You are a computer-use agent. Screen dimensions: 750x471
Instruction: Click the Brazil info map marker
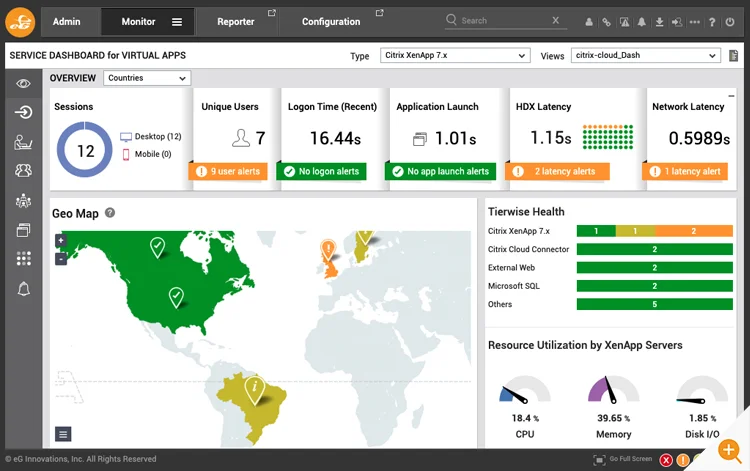click(x=254, y=389)
